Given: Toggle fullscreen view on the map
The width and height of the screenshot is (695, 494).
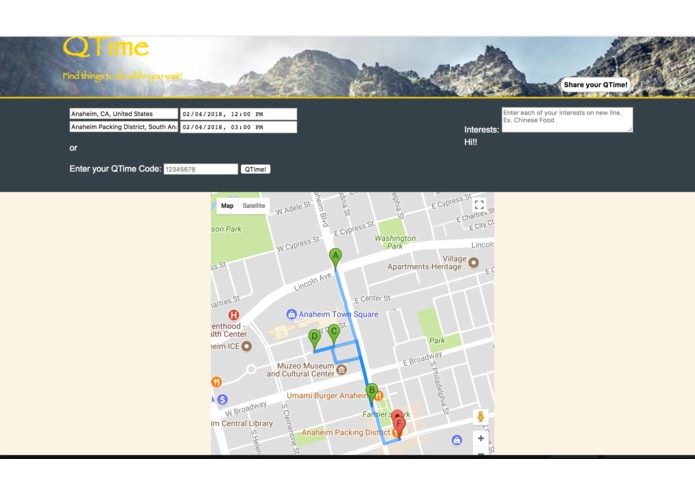Looking at the screenshot, I should (x=479, y=205).
